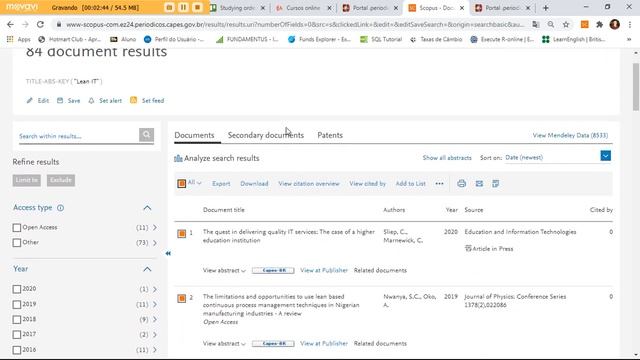Click the search within results magnifier button

coord(146,135)
